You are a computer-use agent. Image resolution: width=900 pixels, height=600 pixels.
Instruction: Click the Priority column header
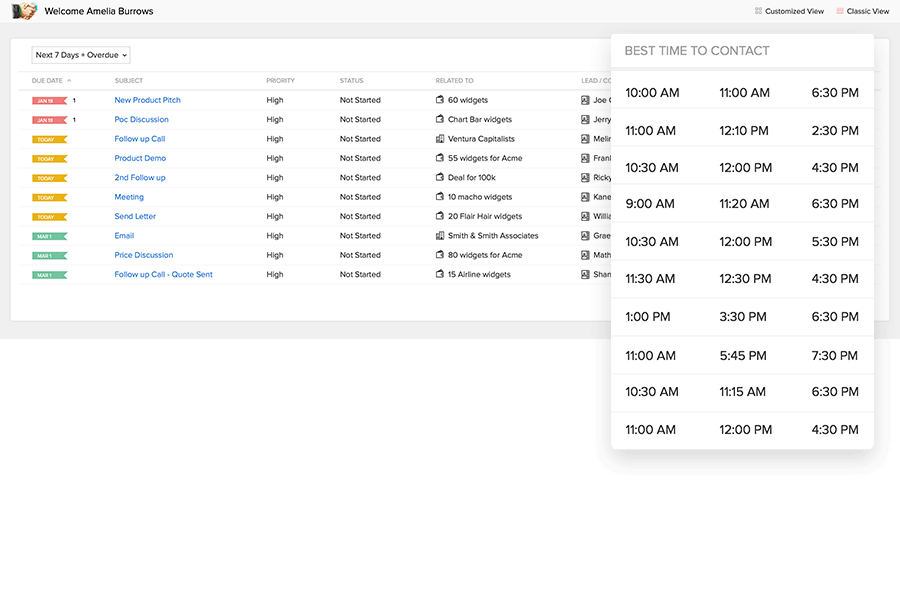280,80
